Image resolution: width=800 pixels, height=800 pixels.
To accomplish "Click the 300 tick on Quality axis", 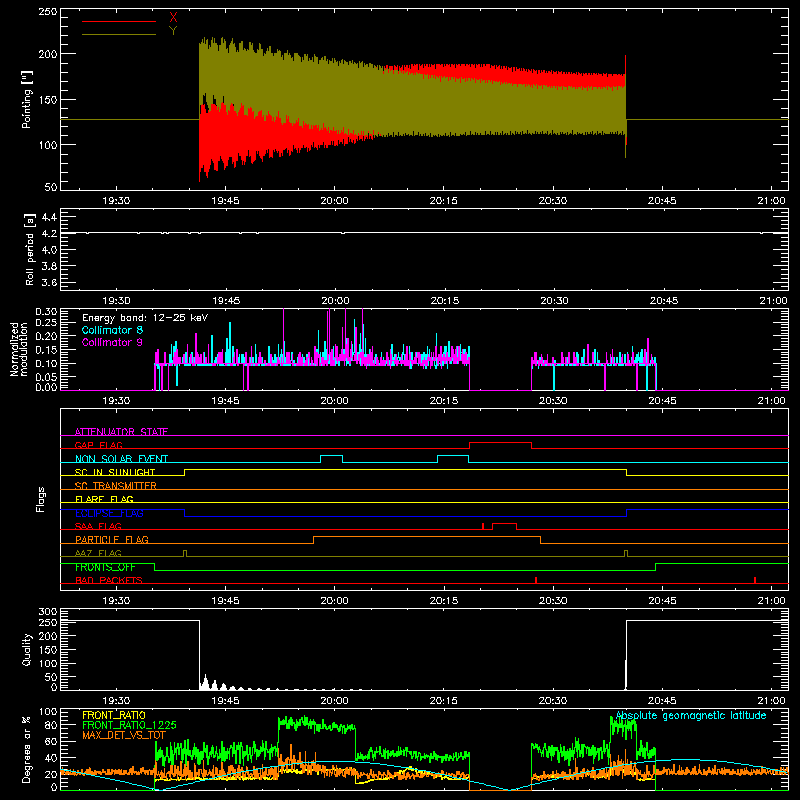I will [x=47, y=612].
